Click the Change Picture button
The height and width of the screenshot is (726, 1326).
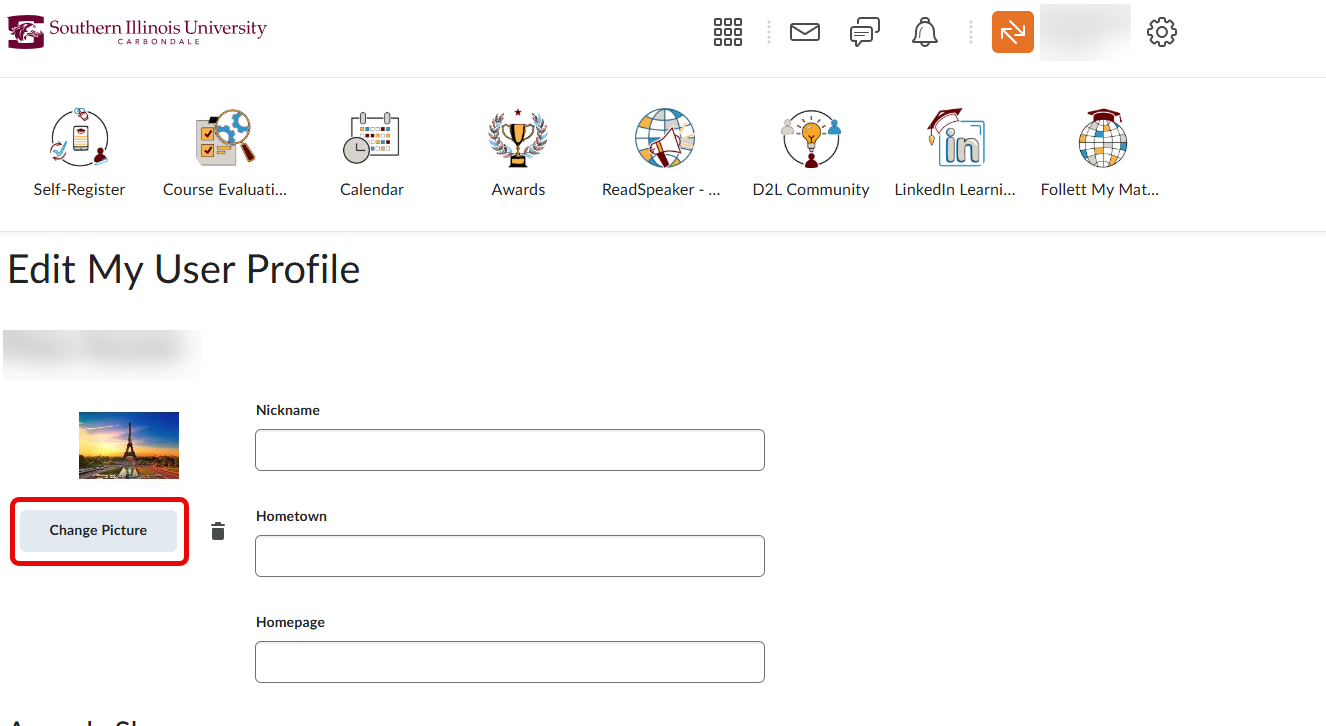98,530
